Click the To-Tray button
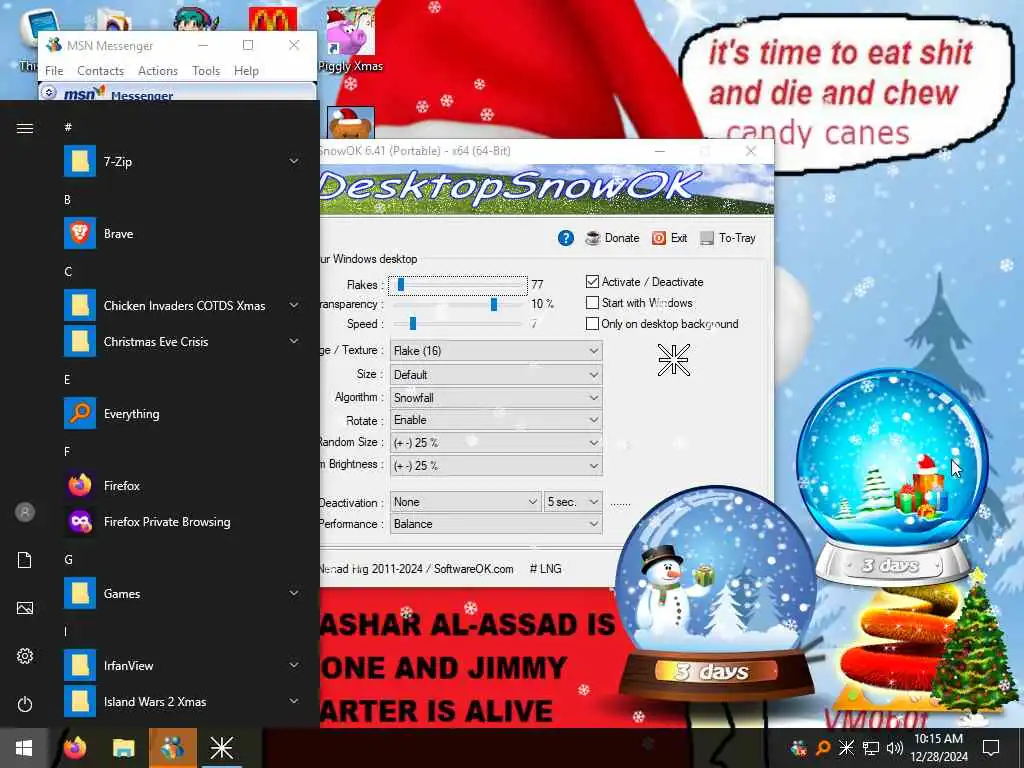This screenshot has width=1024, height=768. pyautogui.click(x=728, y=238)
